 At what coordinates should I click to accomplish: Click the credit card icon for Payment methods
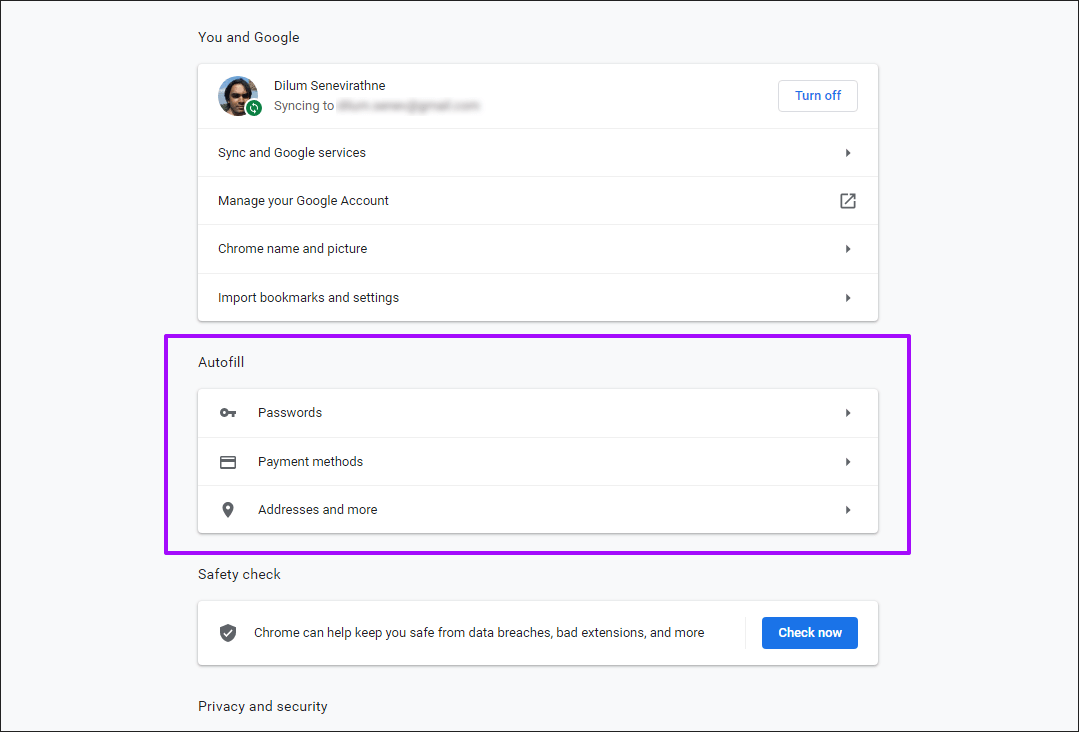tap(228, 462)
